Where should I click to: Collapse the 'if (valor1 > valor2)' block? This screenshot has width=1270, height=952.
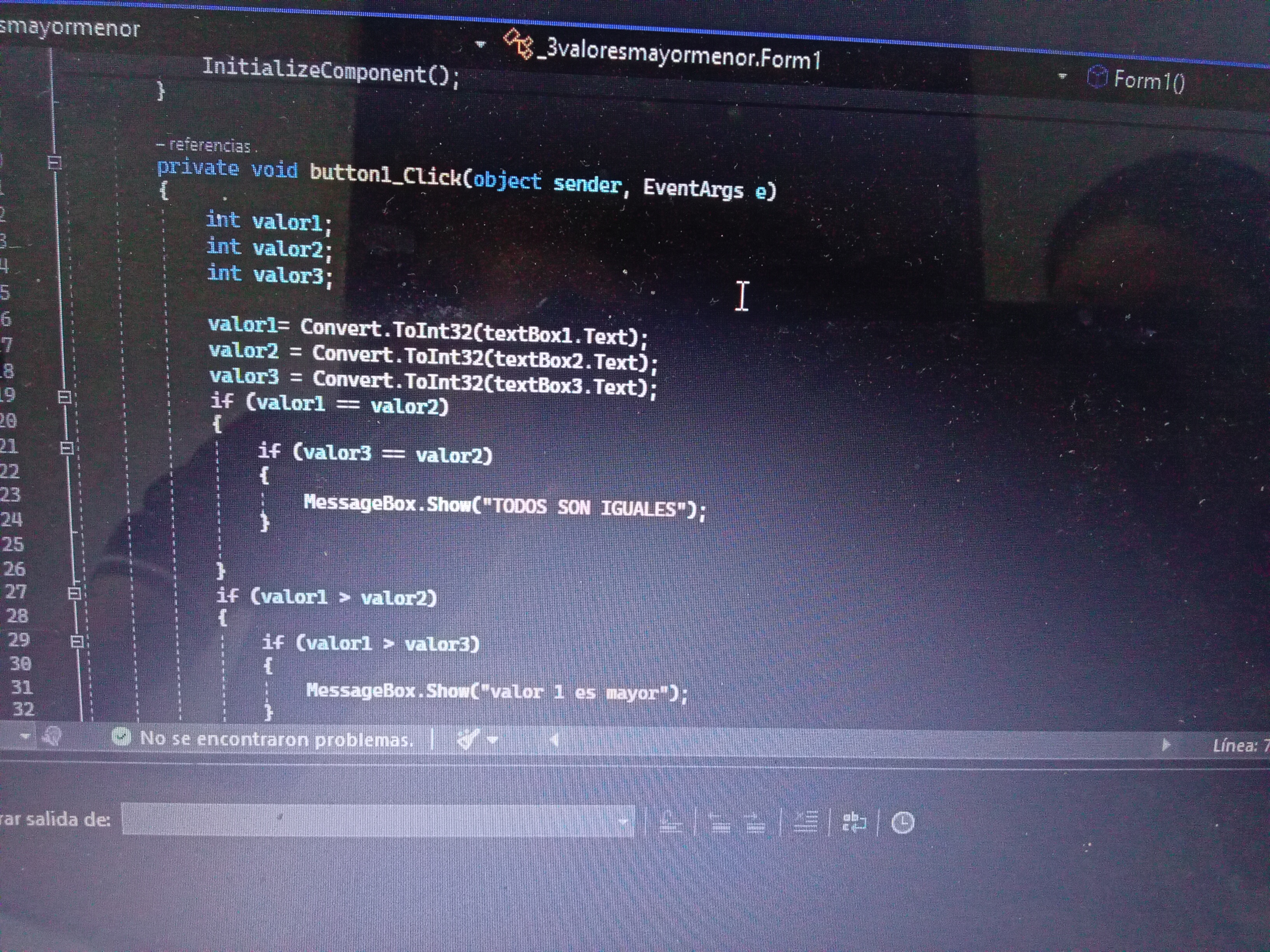pos(74,593)
